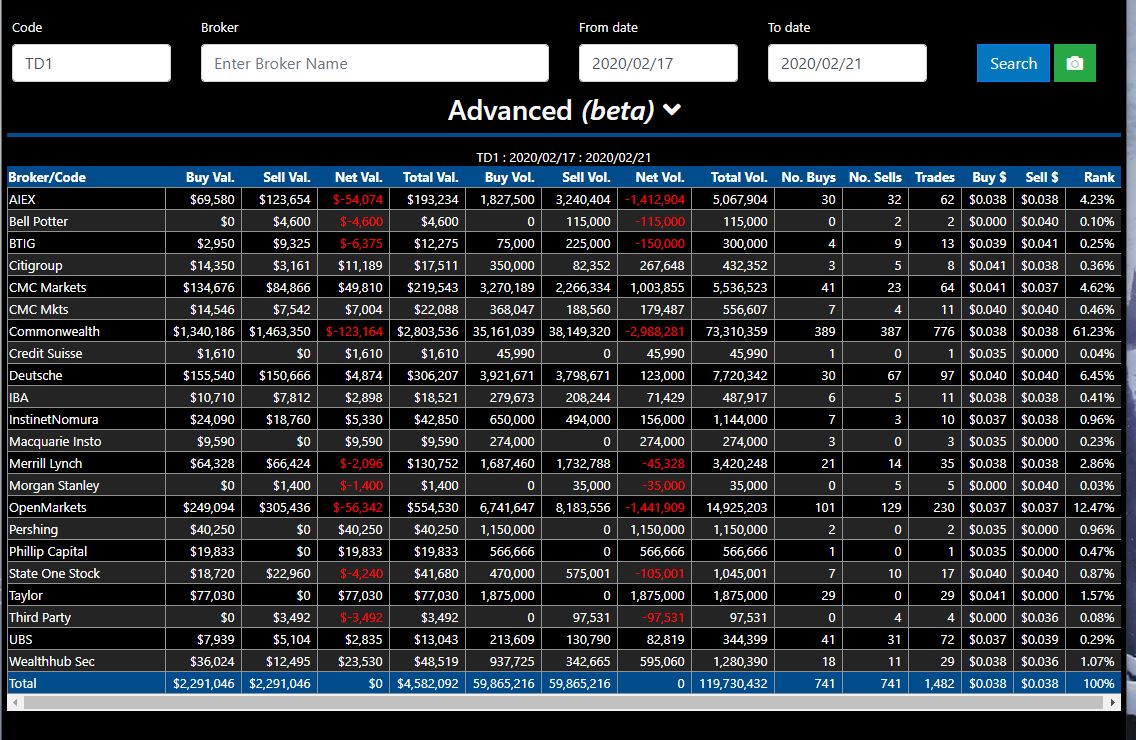Click the horizontal scrollbar track

pos(564,702)
